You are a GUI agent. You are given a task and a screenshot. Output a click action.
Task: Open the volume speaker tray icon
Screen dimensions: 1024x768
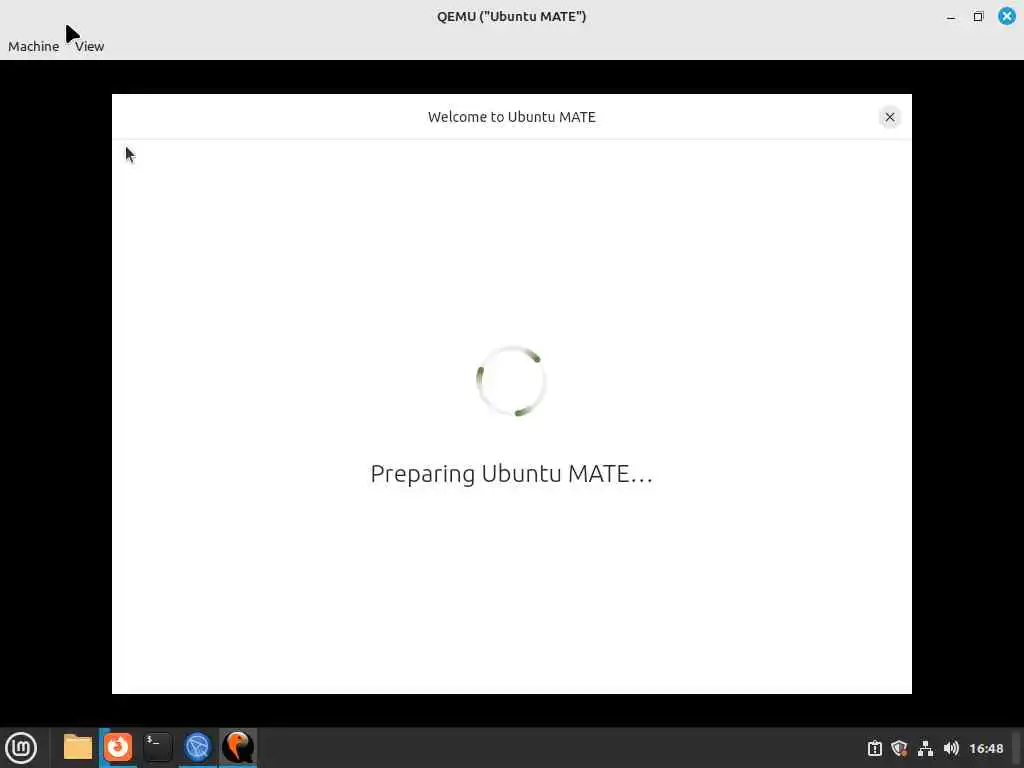pyautogui.click(x=951, y=748)
